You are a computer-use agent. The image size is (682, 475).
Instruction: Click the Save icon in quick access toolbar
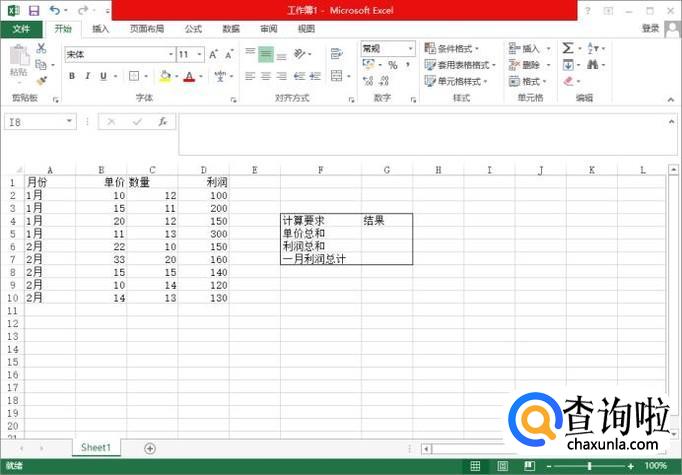[33, 10]
